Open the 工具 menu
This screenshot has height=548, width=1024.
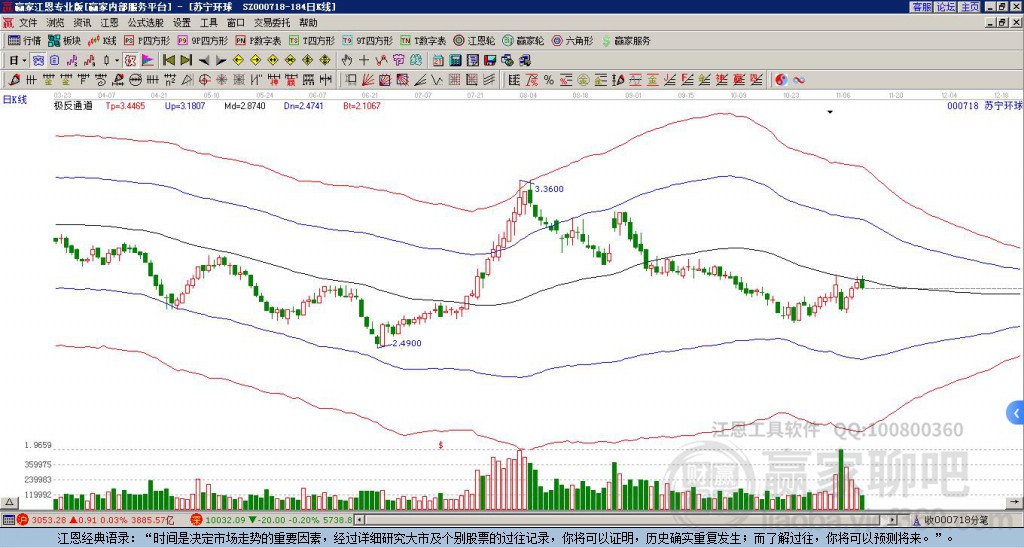tap(208, 23)
